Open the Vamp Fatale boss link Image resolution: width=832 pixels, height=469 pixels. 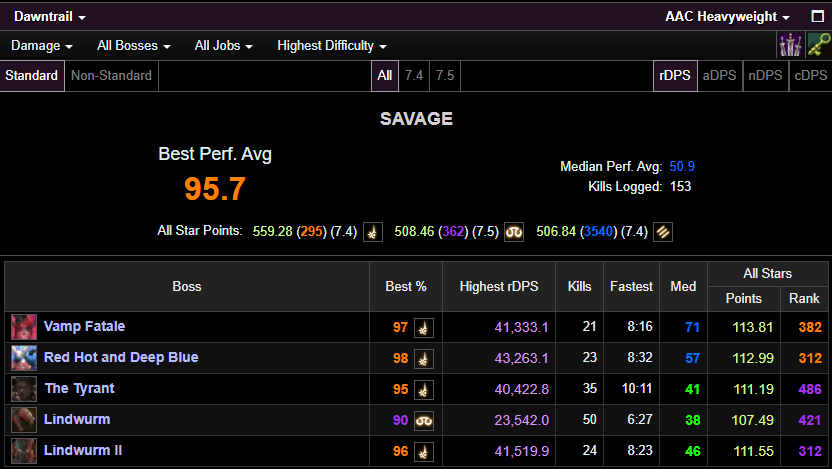(x=84, y=326)
